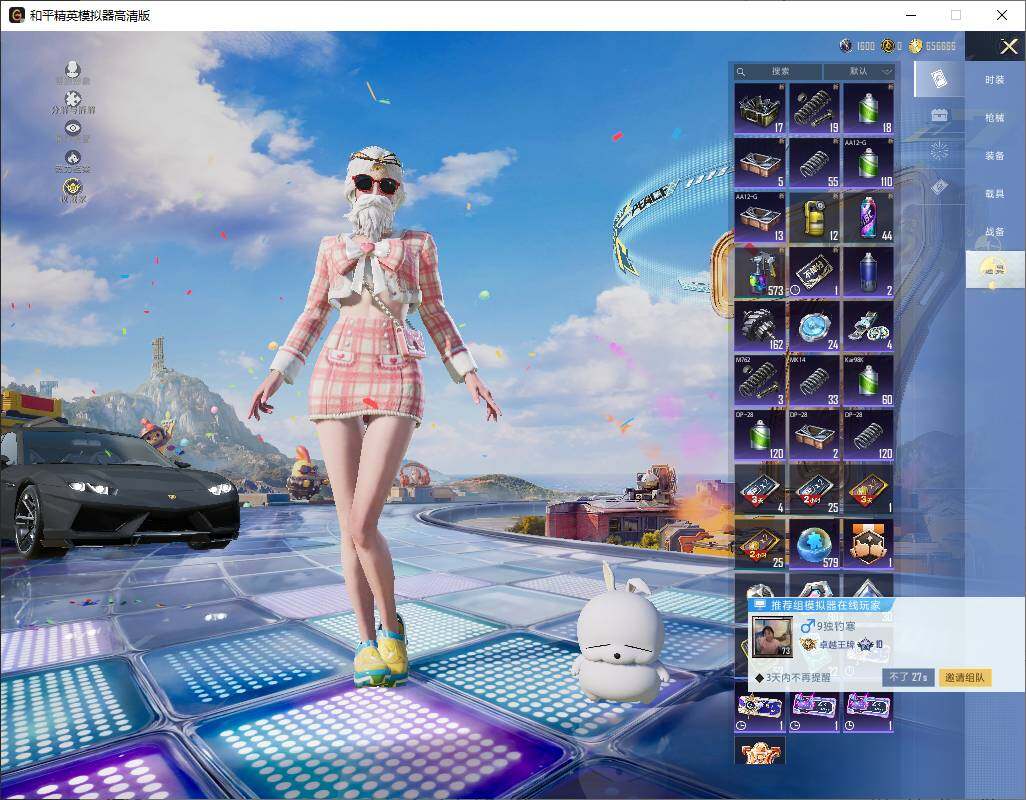Click the character model in pink outfit
This screenshot has height=800, width=1026.
[374, 419]
